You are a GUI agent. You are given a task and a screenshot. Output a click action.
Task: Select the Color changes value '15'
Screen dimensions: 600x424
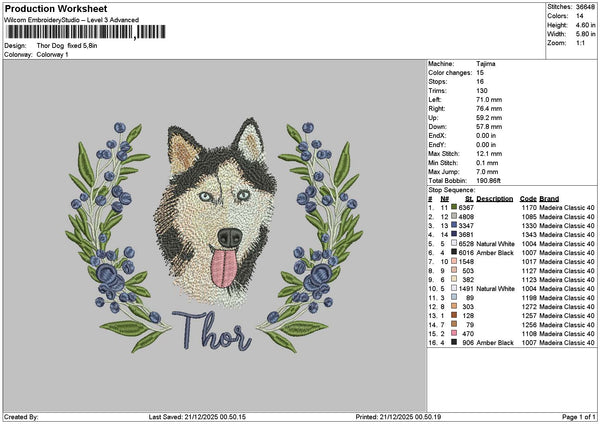coord(480,73)
